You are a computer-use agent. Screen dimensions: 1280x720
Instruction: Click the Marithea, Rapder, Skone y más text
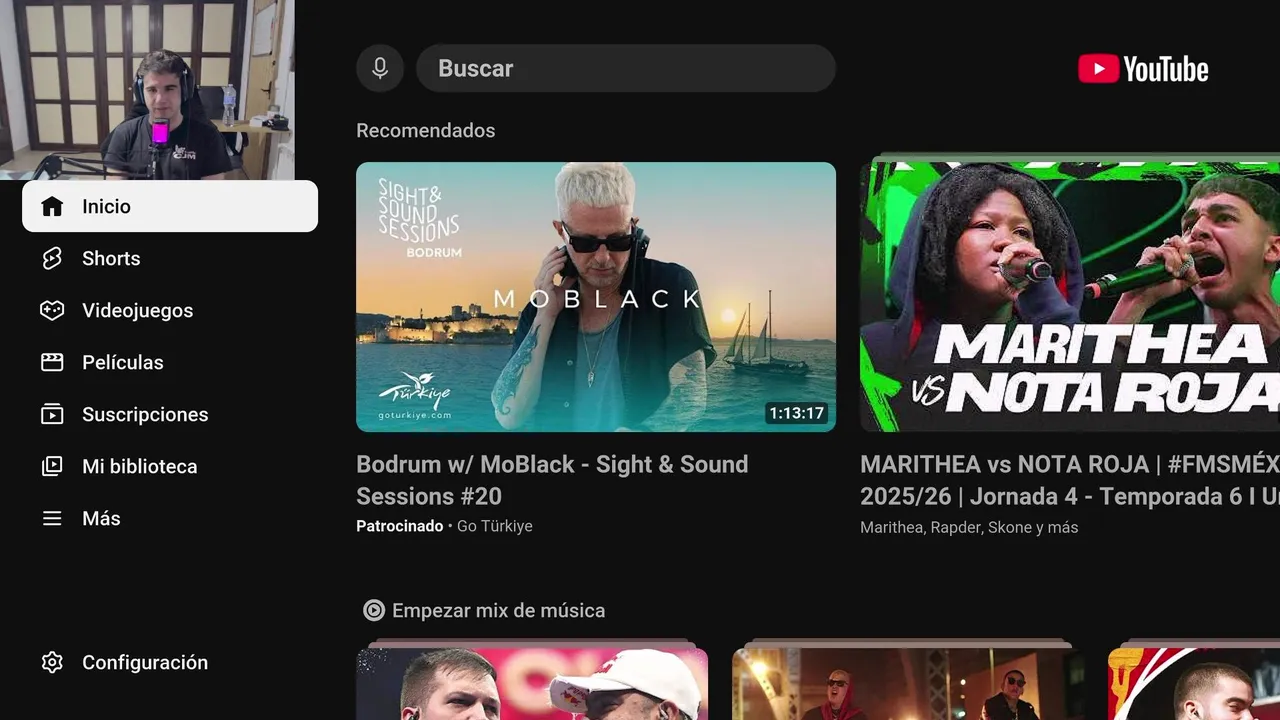[x=969, y=527]
